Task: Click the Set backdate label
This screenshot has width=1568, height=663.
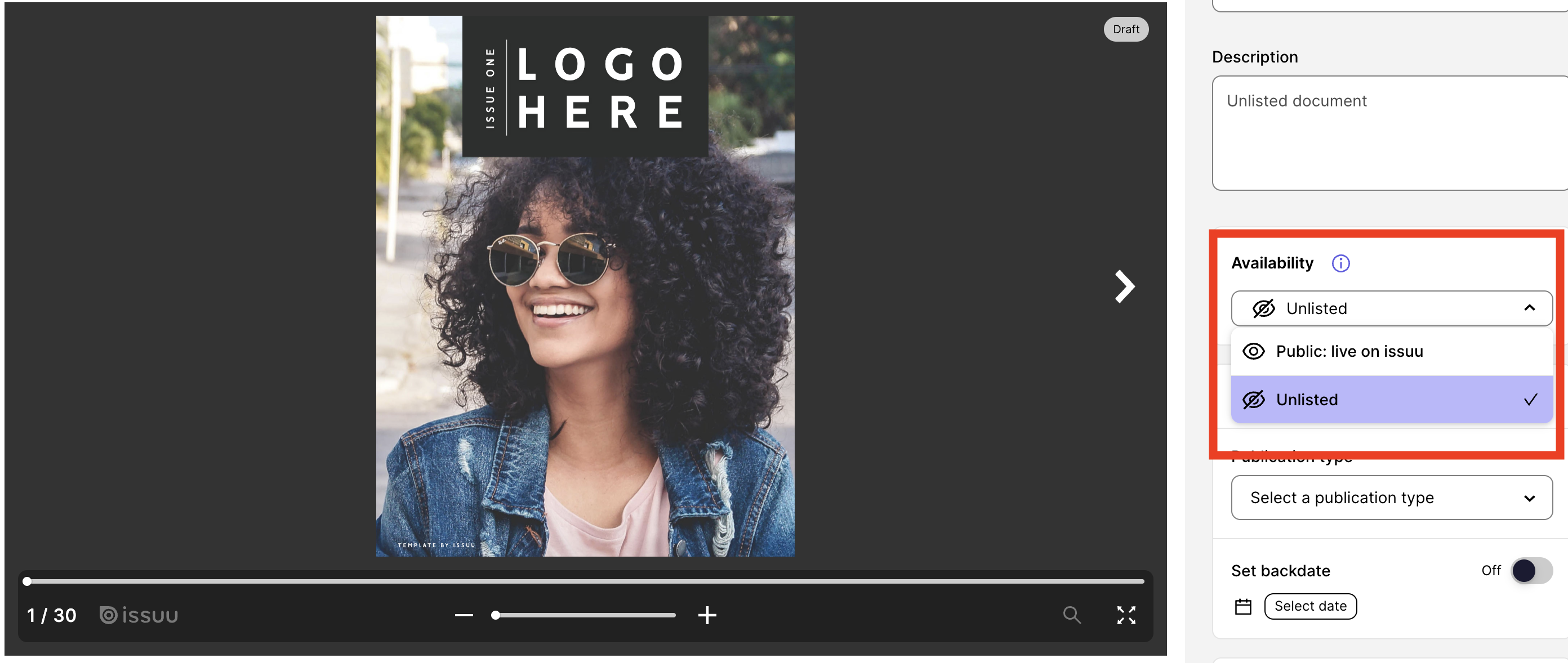Action: (1281, 571)
